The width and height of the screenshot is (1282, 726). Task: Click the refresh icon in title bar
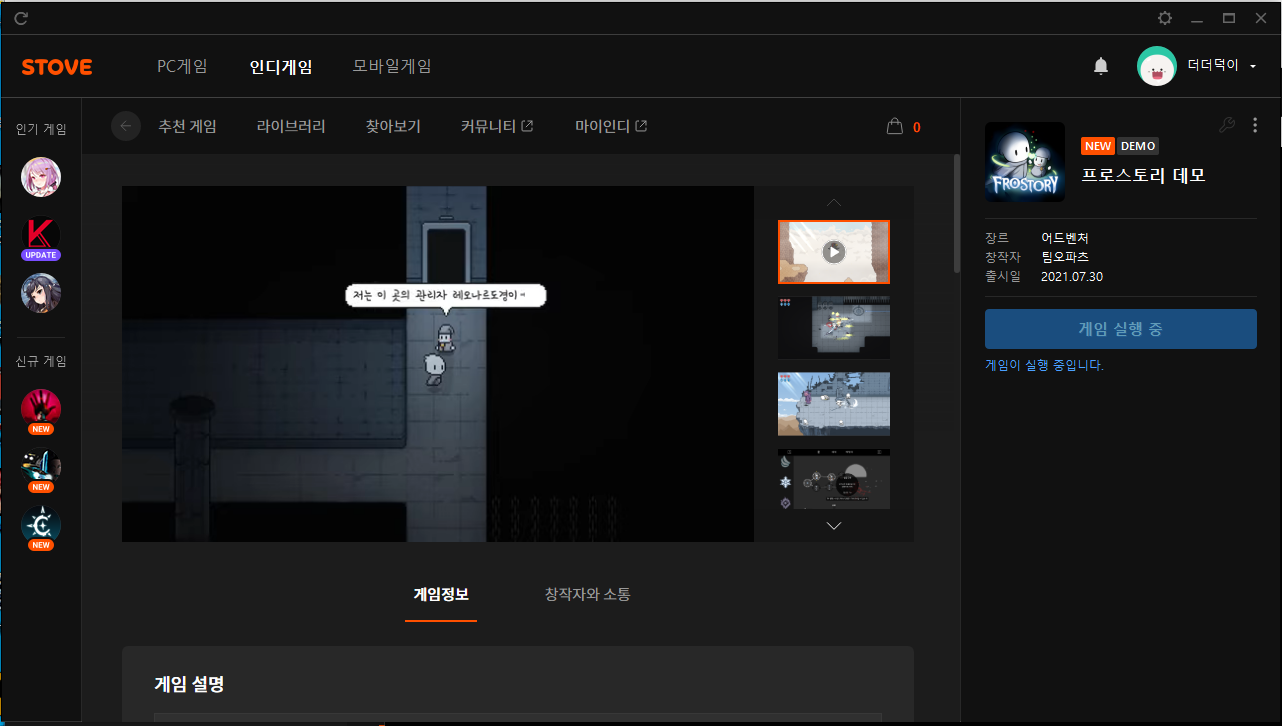[x=21, y=18]
